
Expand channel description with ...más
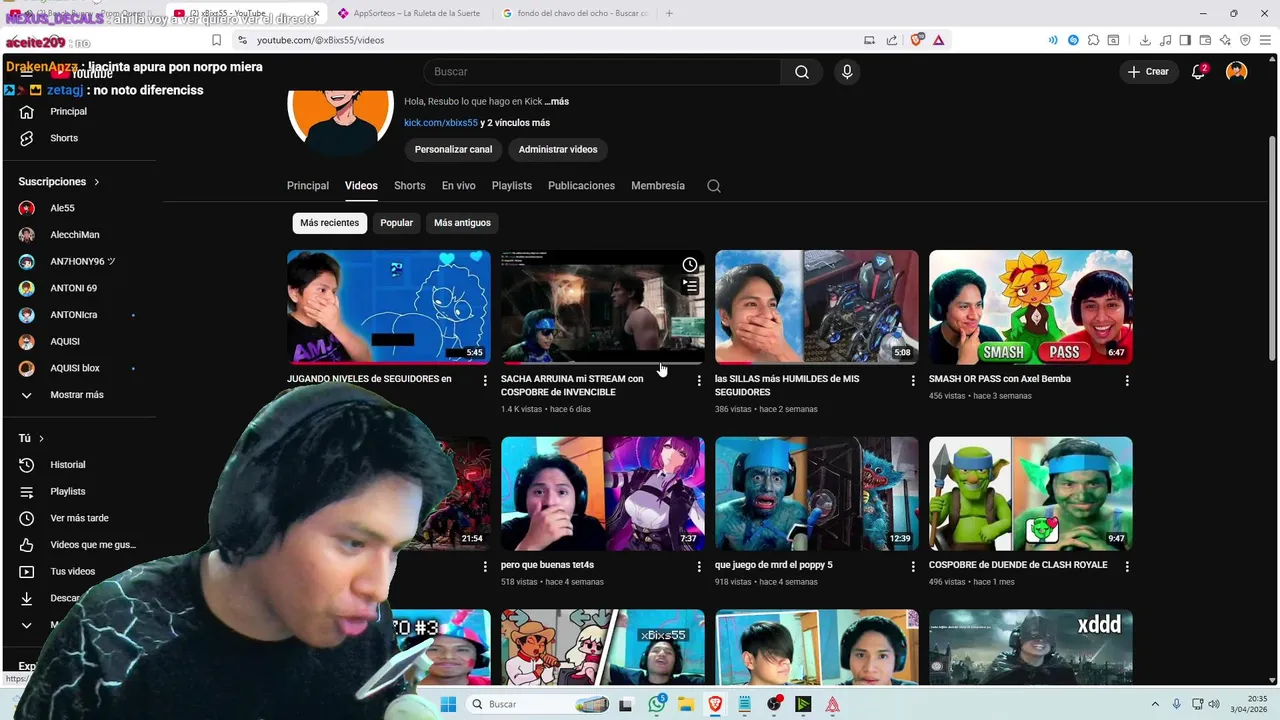click(557, 102)
